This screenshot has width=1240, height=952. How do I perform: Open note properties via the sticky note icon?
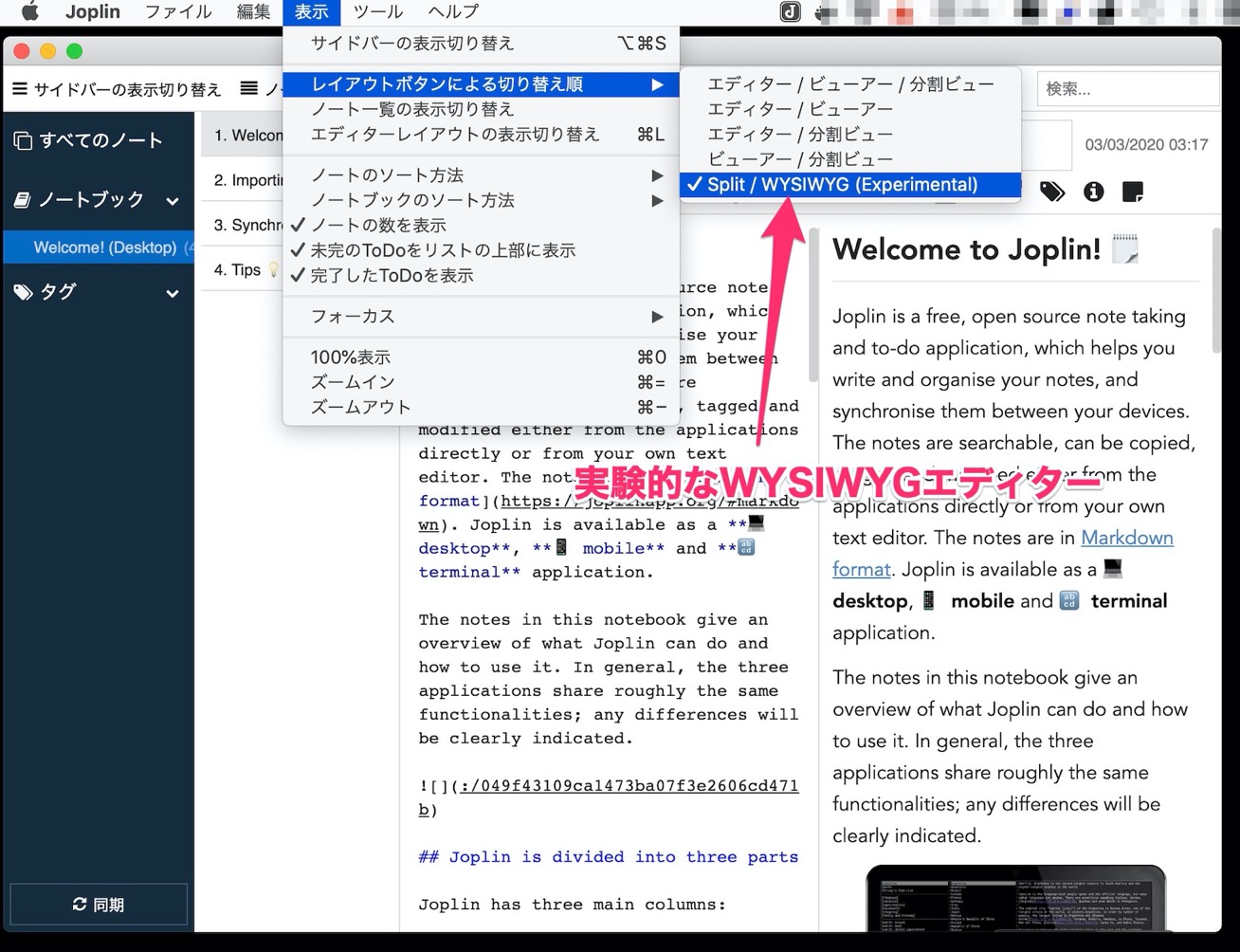pyautogui.click(x=1132, y=192)
